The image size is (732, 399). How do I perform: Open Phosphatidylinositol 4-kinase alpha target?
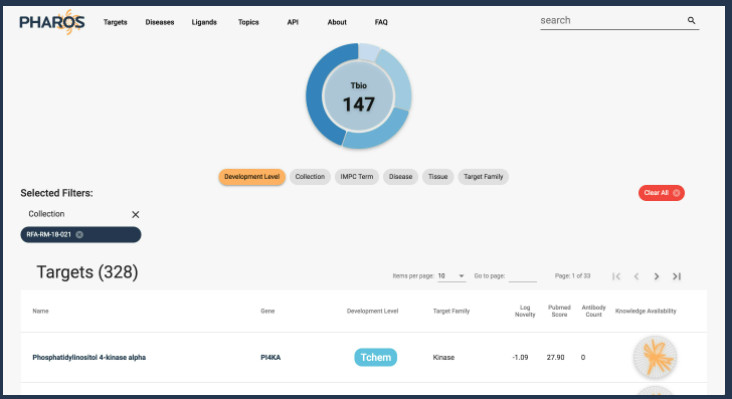point(89,357)
